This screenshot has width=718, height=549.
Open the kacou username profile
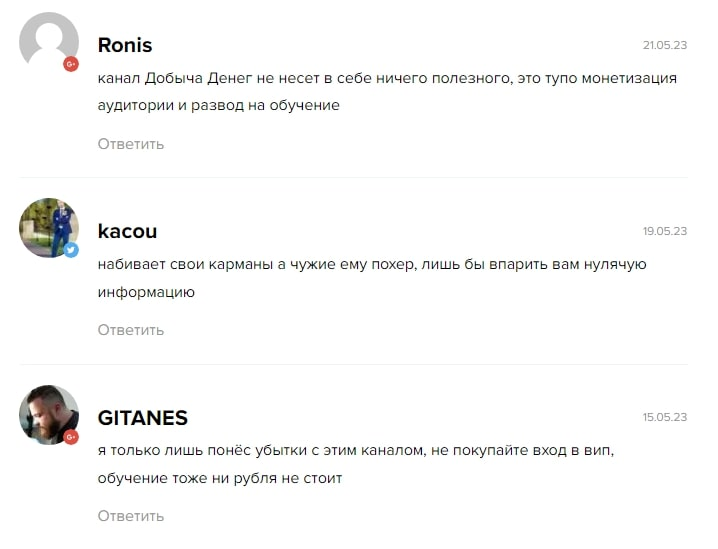tap(127, 231)
